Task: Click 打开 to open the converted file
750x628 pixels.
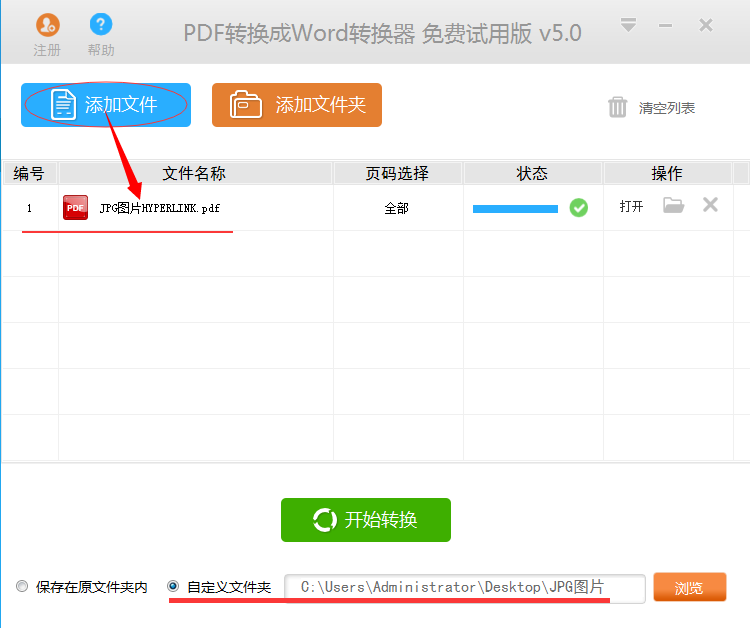Action: 631,207
